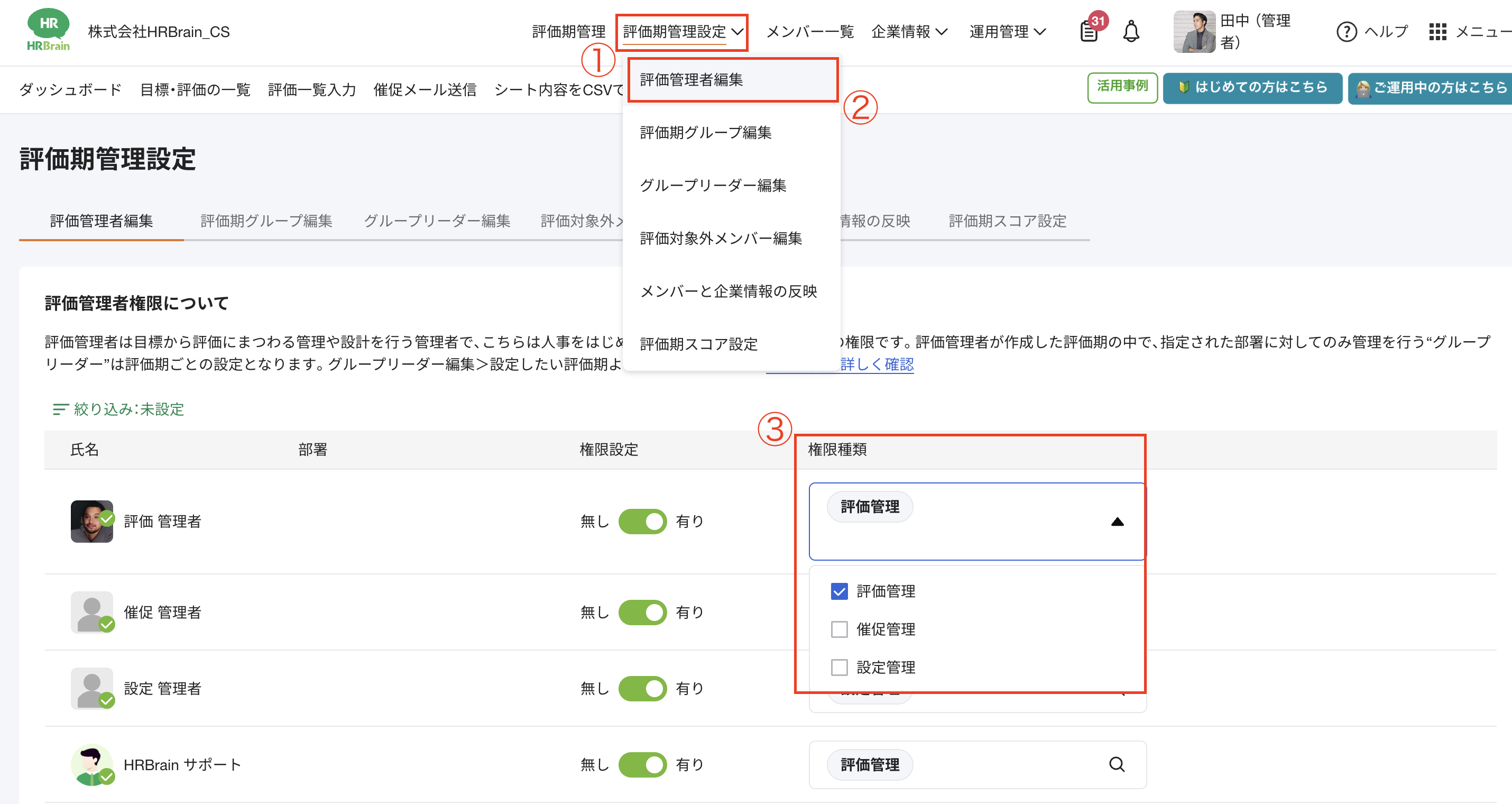Click the HRBrain logo
1512x804 pixels.
48,31
